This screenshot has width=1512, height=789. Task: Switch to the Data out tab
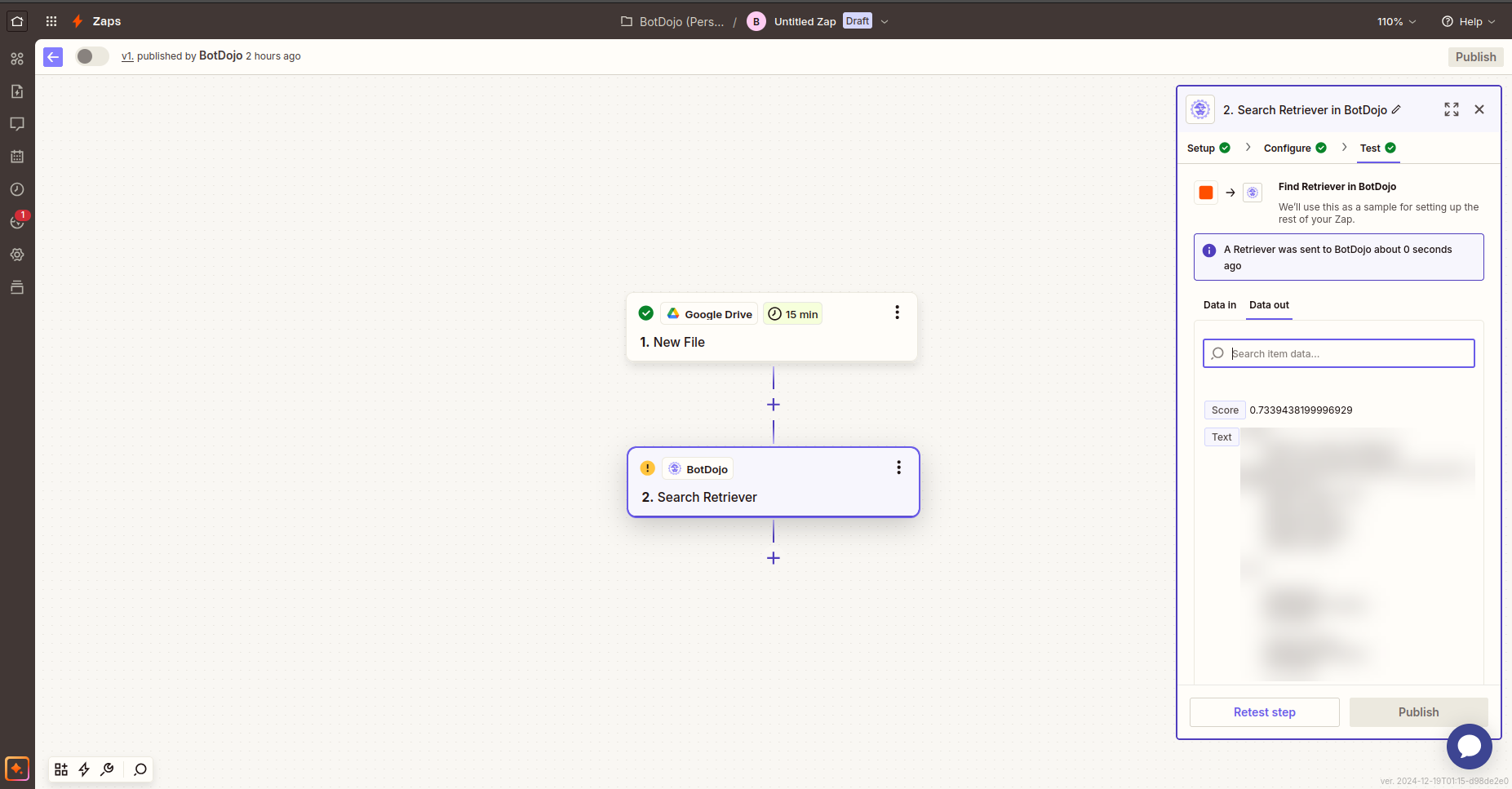(x=1269, y=305)
